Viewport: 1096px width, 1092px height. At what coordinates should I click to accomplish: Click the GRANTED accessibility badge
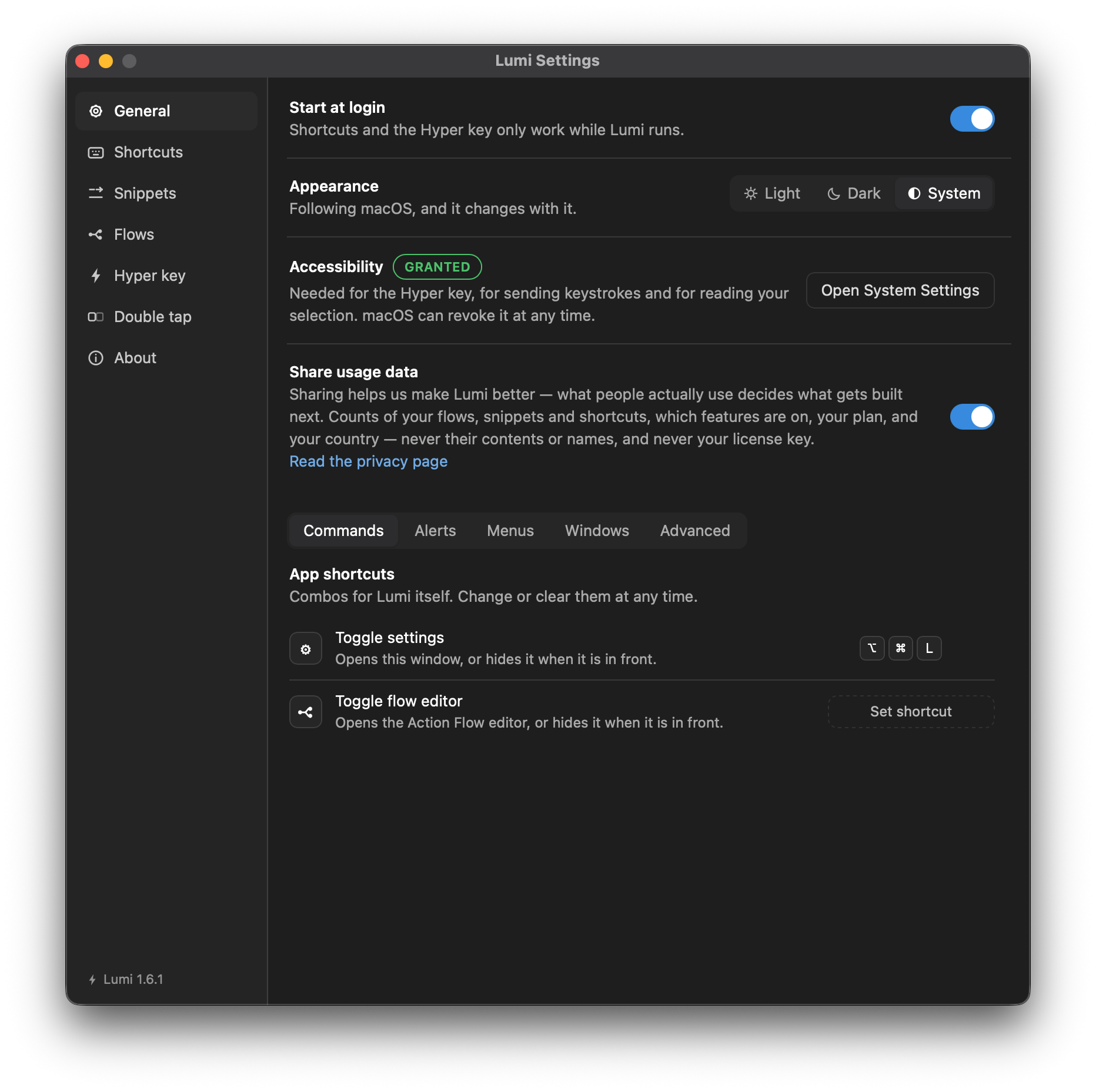tap(437, 267)
